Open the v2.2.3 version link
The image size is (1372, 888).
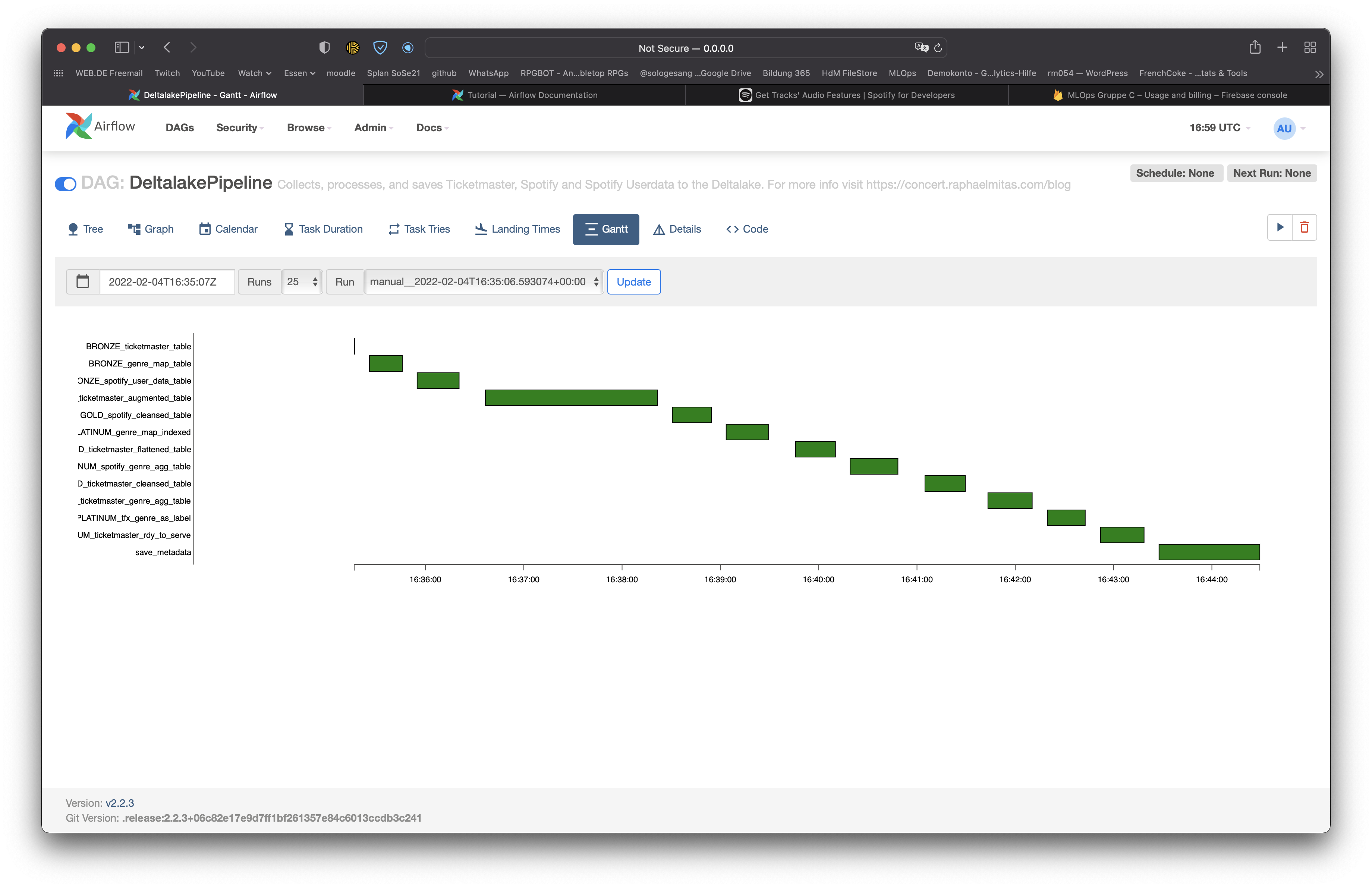pos(119,803)
